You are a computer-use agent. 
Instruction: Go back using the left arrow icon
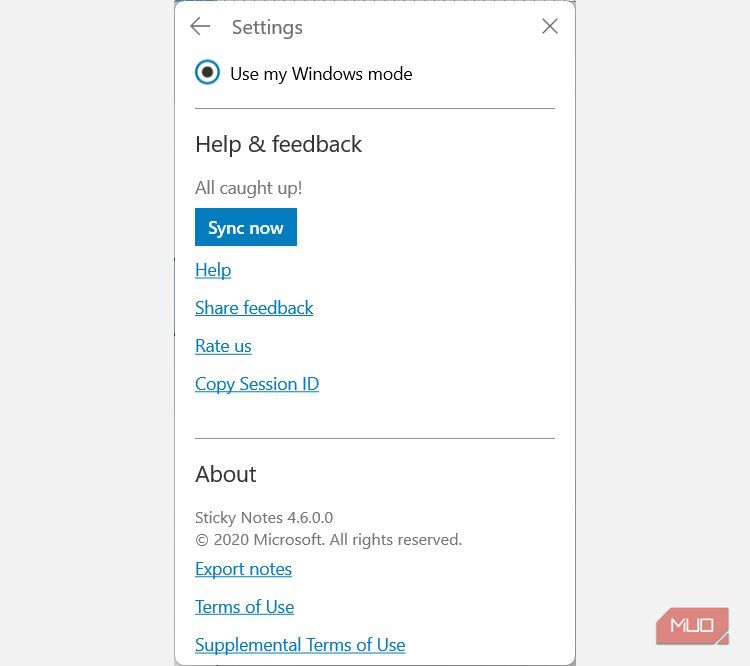pos(200,27)
